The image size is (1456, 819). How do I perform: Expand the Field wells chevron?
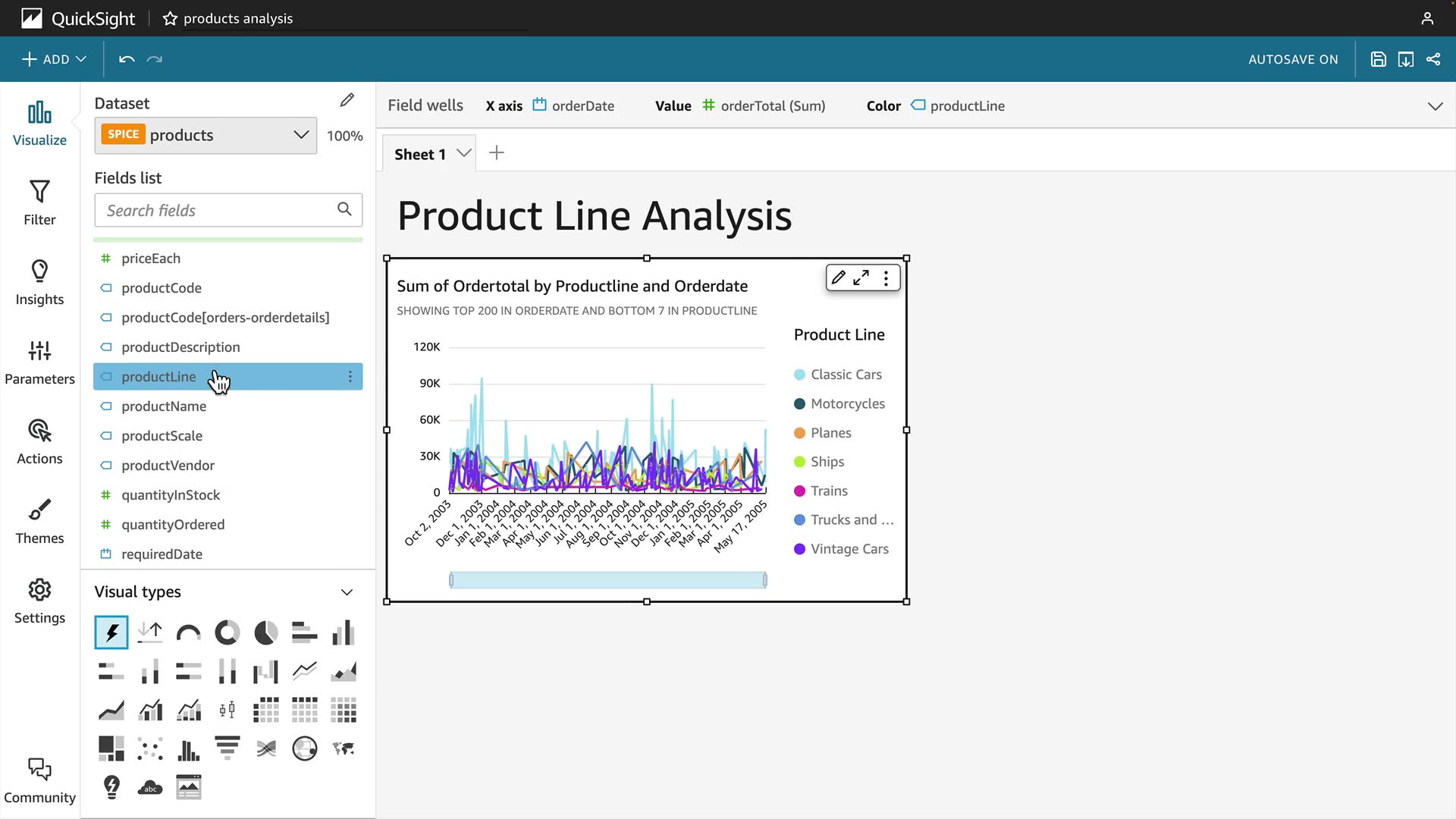pyautogui.click(x=1435, y=106)
